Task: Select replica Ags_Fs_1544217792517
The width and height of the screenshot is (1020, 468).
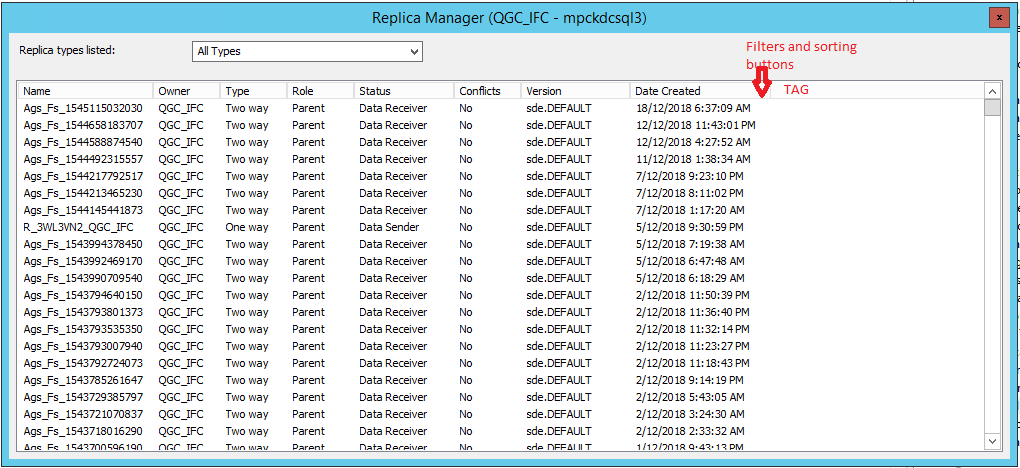Action: (x=83, y=176)
